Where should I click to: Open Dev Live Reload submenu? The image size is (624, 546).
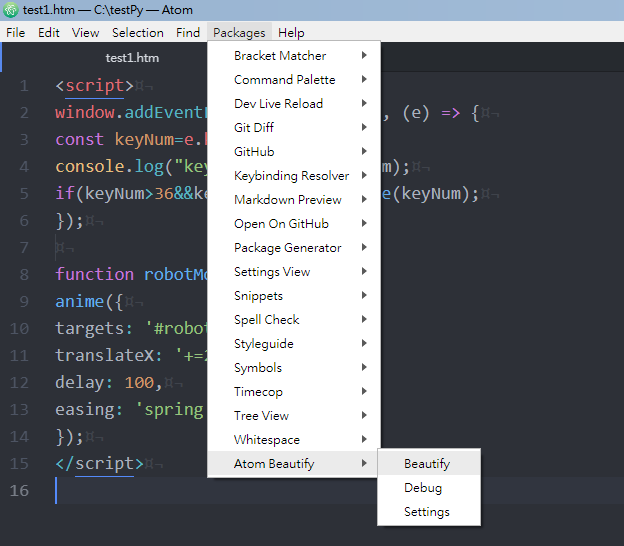pyautogui.click(x=294, y=103)
